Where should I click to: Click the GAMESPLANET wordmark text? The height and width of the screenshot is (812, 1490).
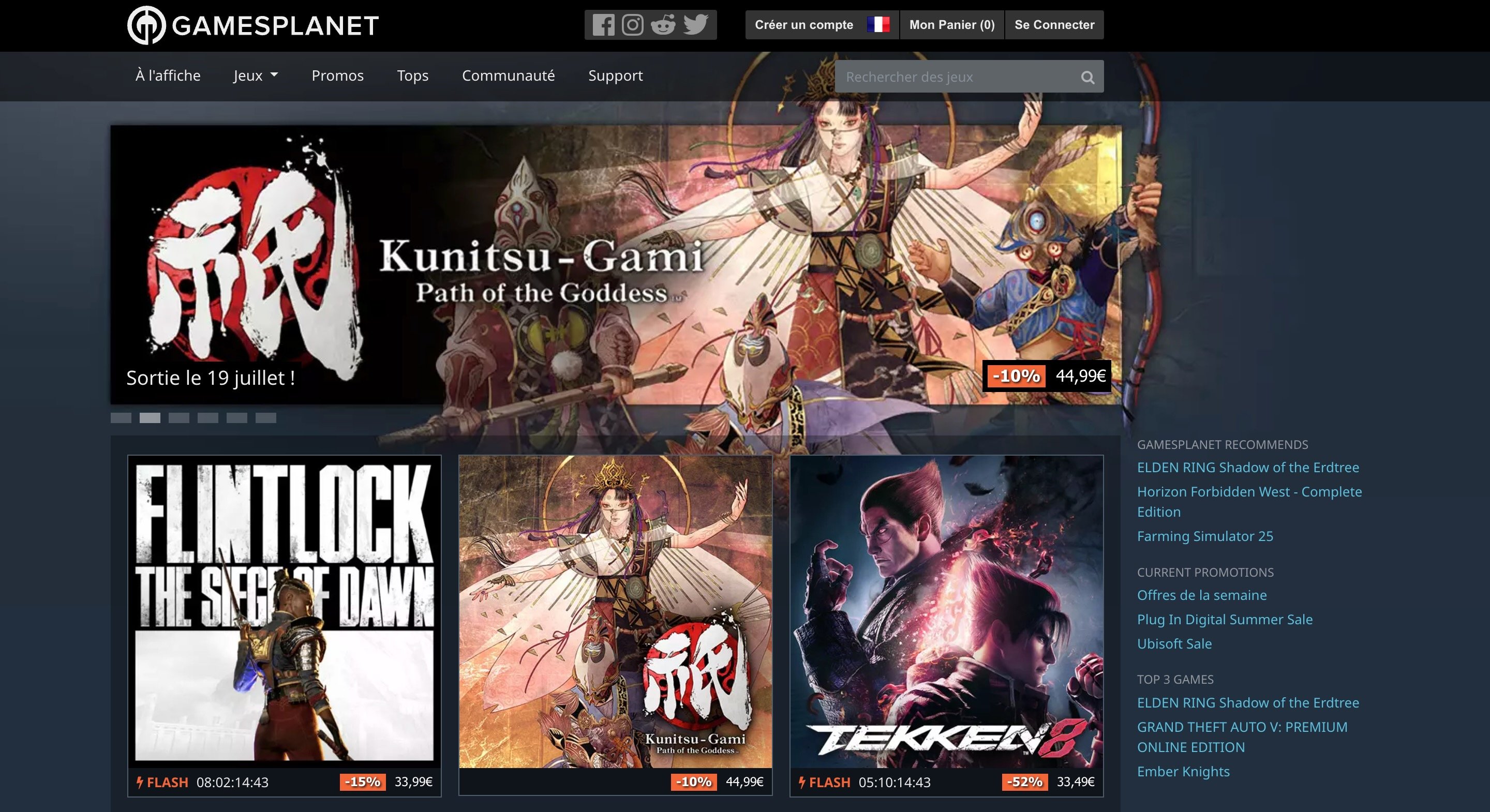click(275, 25)
